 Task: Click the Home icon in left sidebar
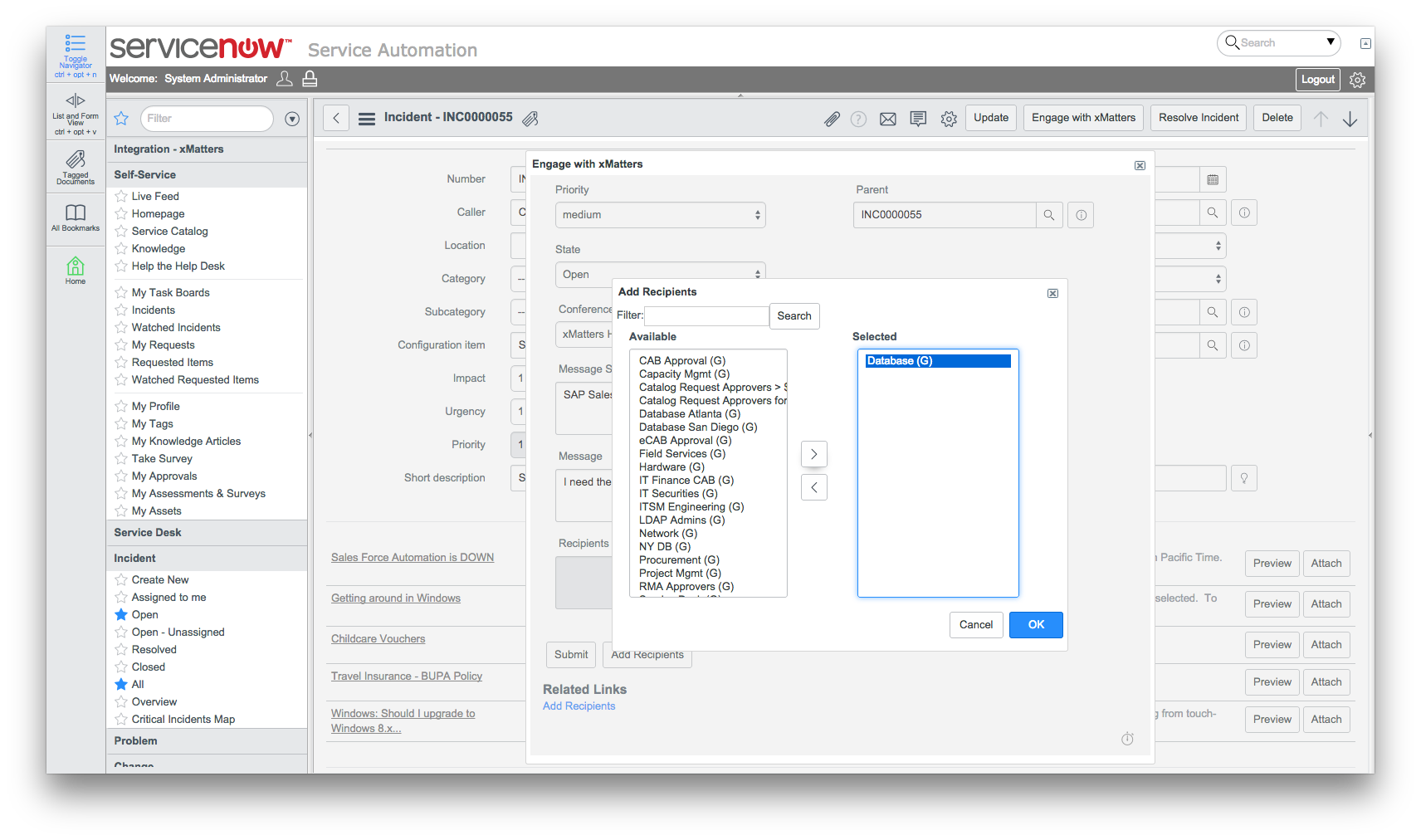pyautogui.click(x=75, y=269)
